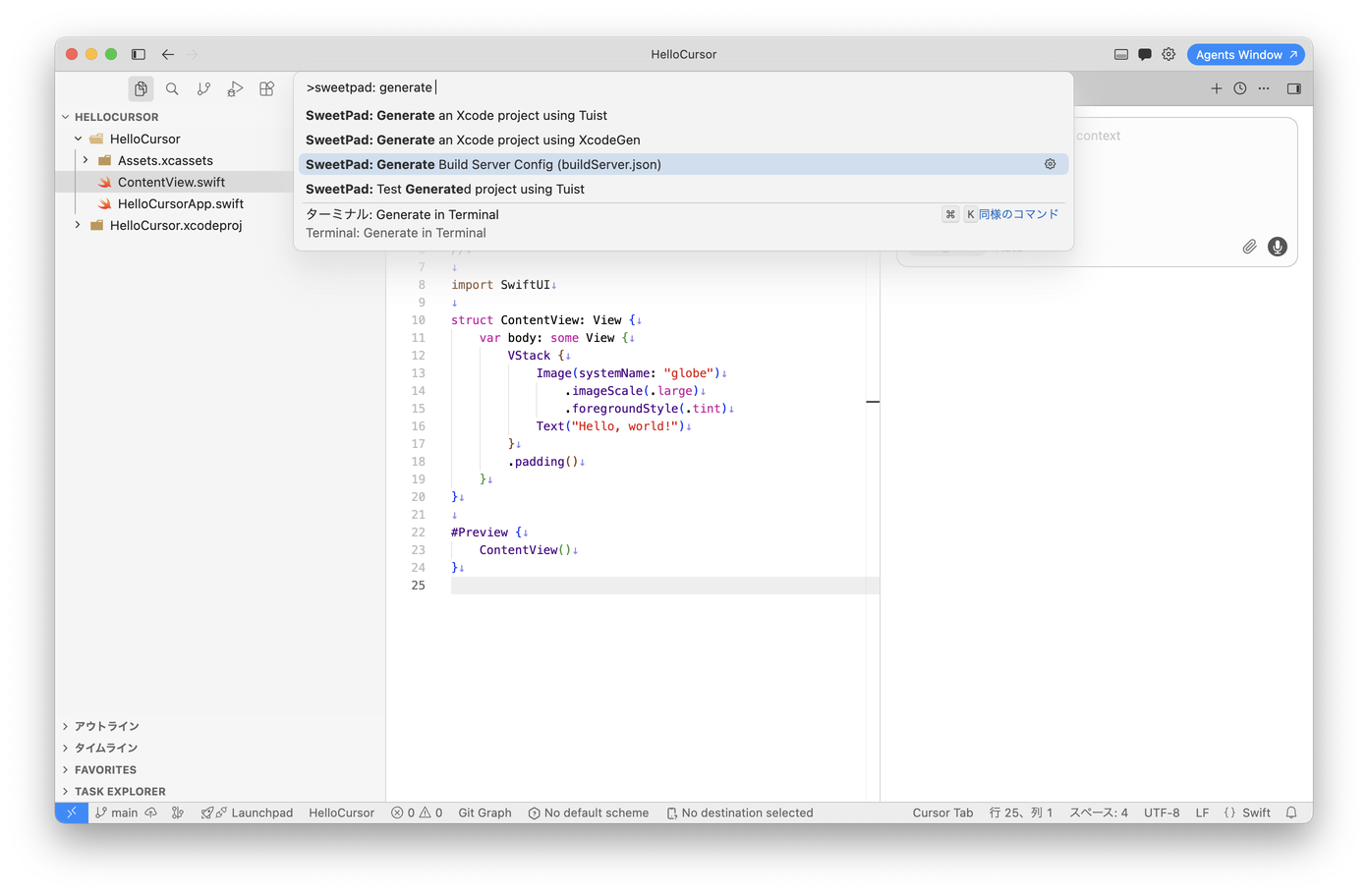Go back with the title bar arrow
The image size is (1368, 896).
click(x=168, y=55)
